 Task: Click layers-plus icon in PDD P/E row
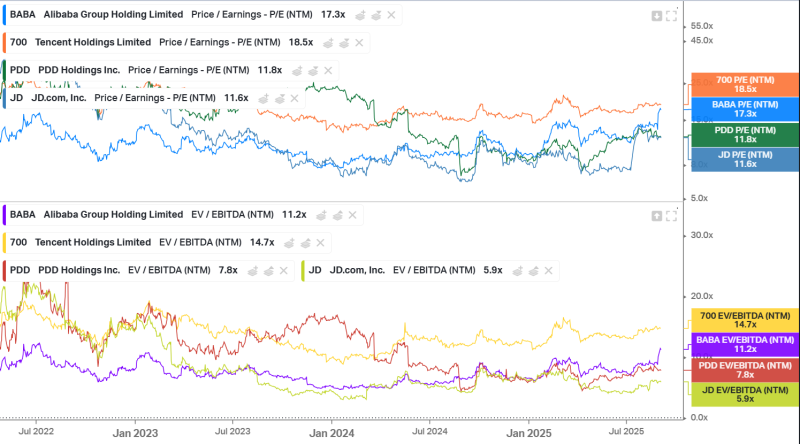pos(297,70)
